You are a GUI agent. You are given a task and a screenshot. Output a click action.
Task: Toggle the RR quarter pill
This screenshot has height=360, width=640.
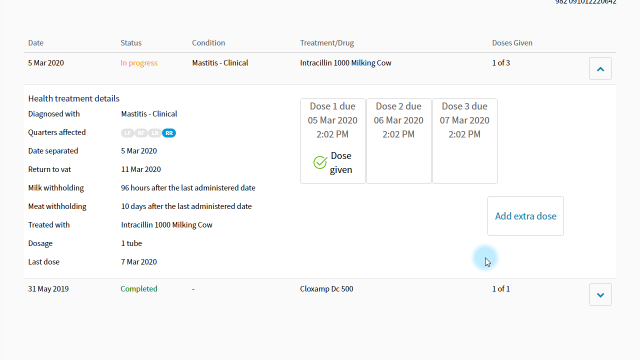tap(169, 133)
